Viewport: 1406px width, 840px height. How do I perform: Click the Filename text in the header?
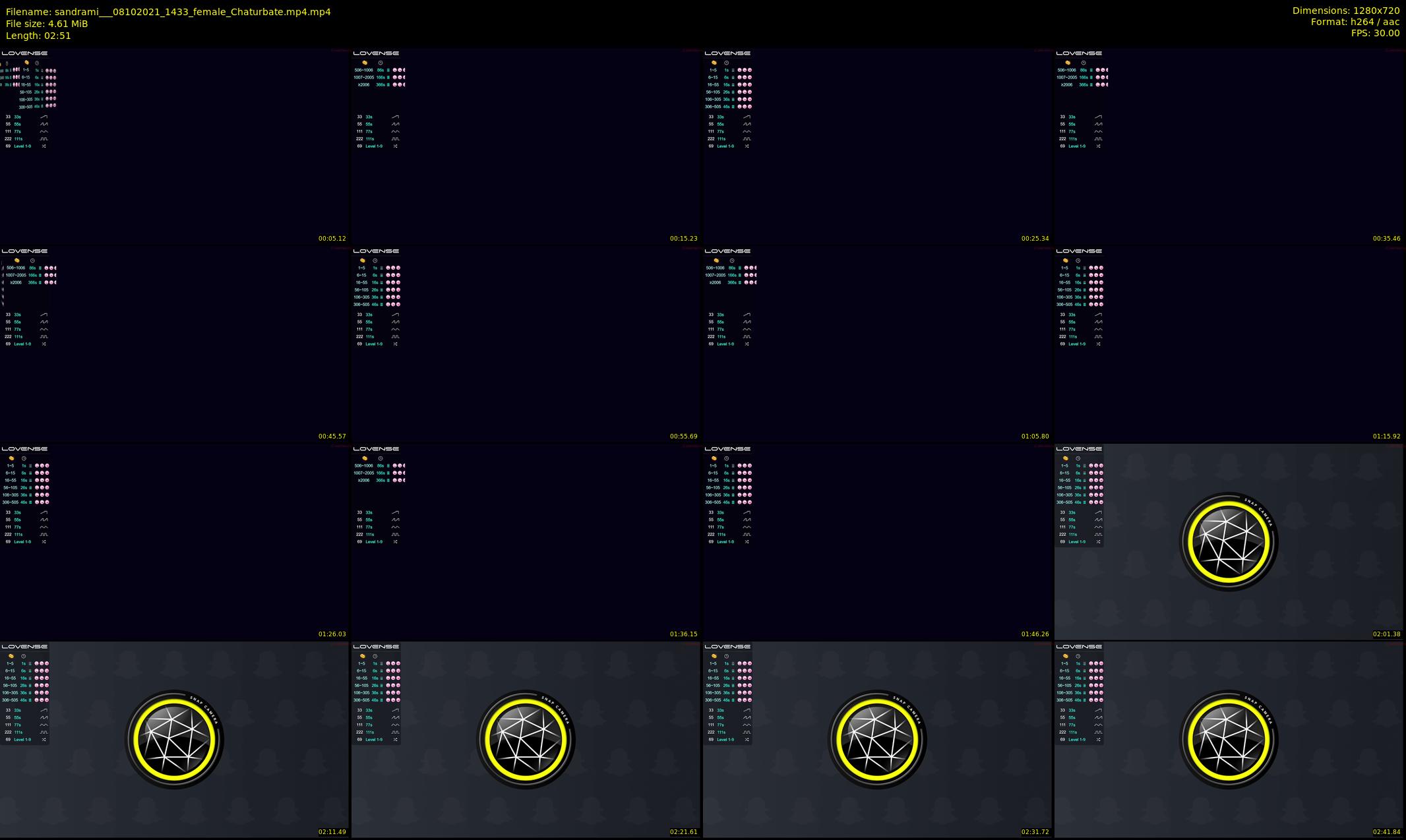point(168,12)
